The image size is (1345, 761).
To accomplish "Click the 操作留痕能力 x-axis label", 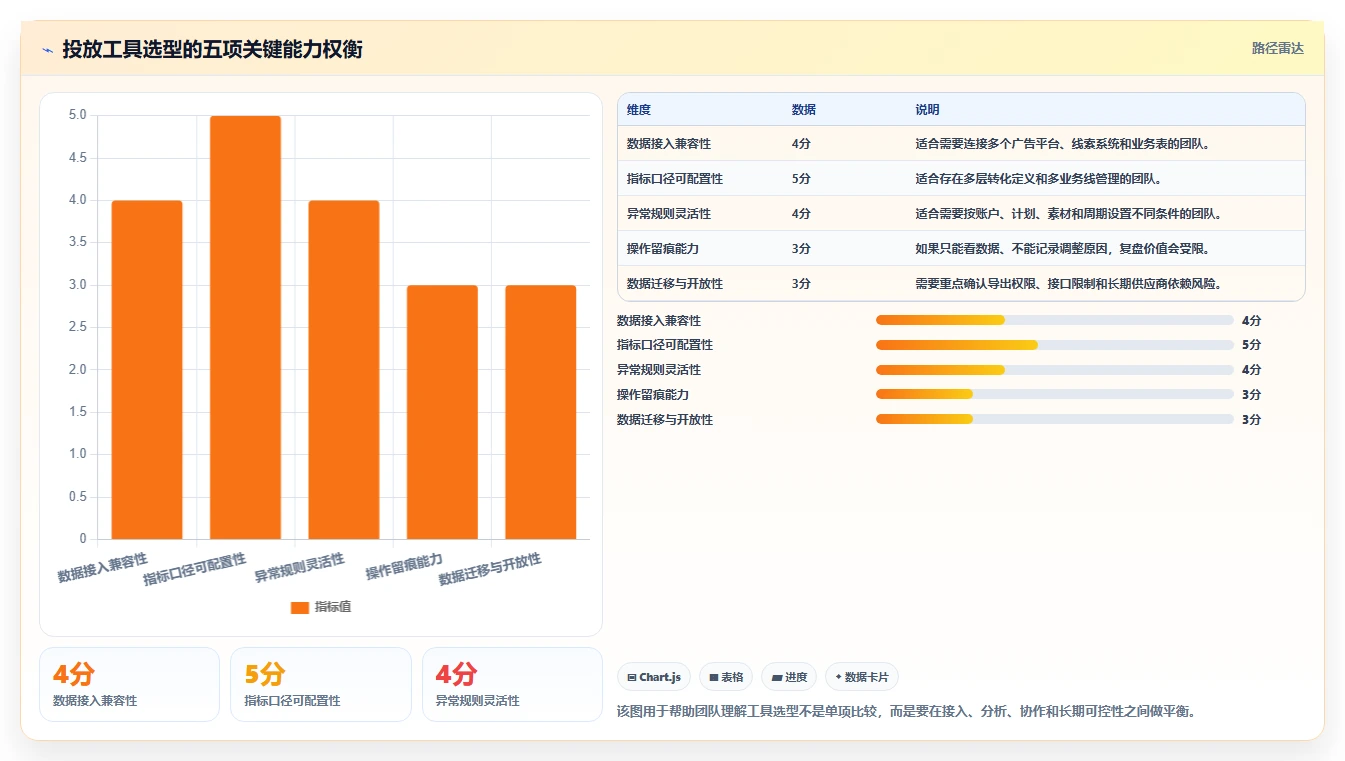I will pos(404,566).
